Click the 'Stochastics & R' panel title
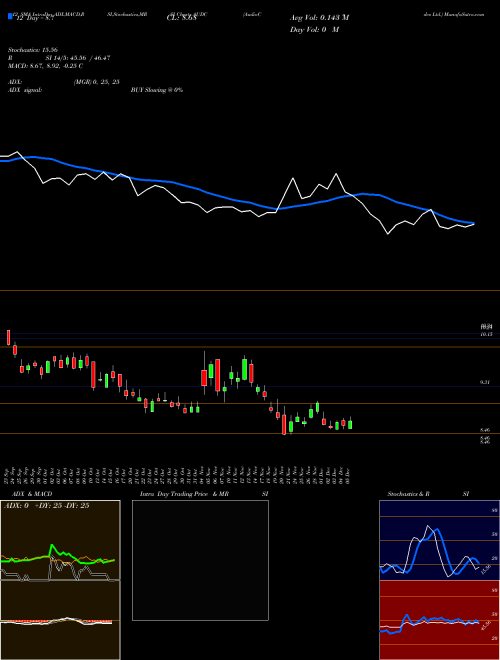Image resolution: width=500 pixels, height=660 pixels. pyautogui.click(x=408, y=494)
